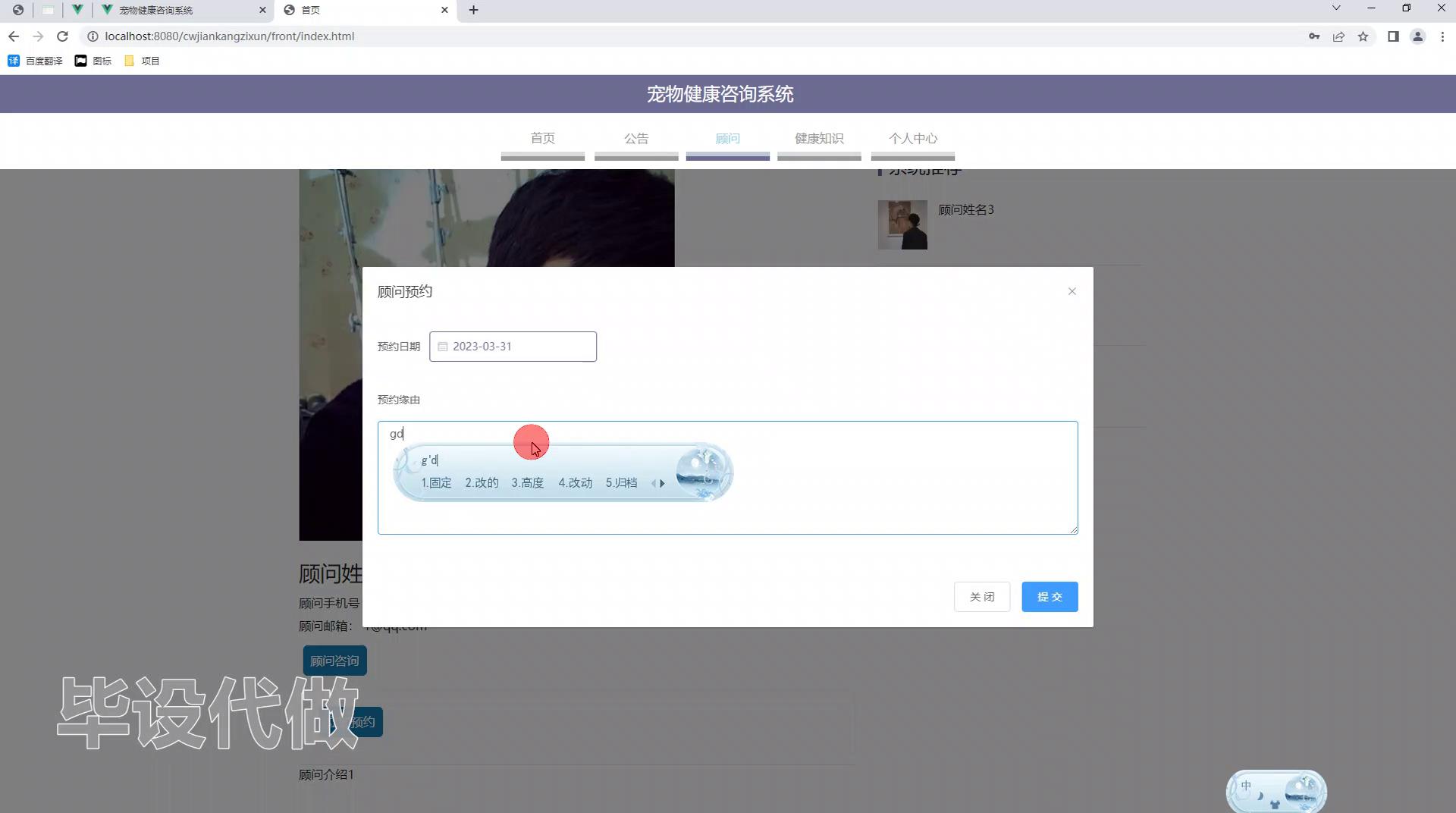1456x813 pixels.
Task: Open recommended 顾问姓名3 thumbnail
Action: [902, 224]
